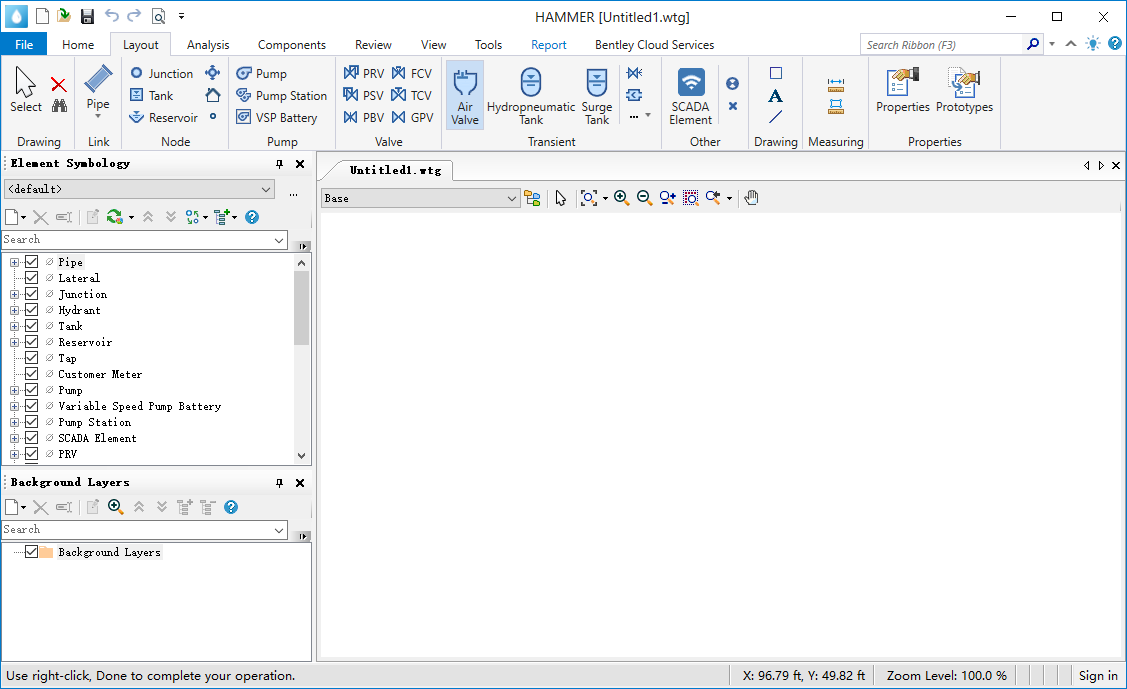Click in the Search Ribbon field
Viewport: 1127px width, 689px height.
click(940, 45)
